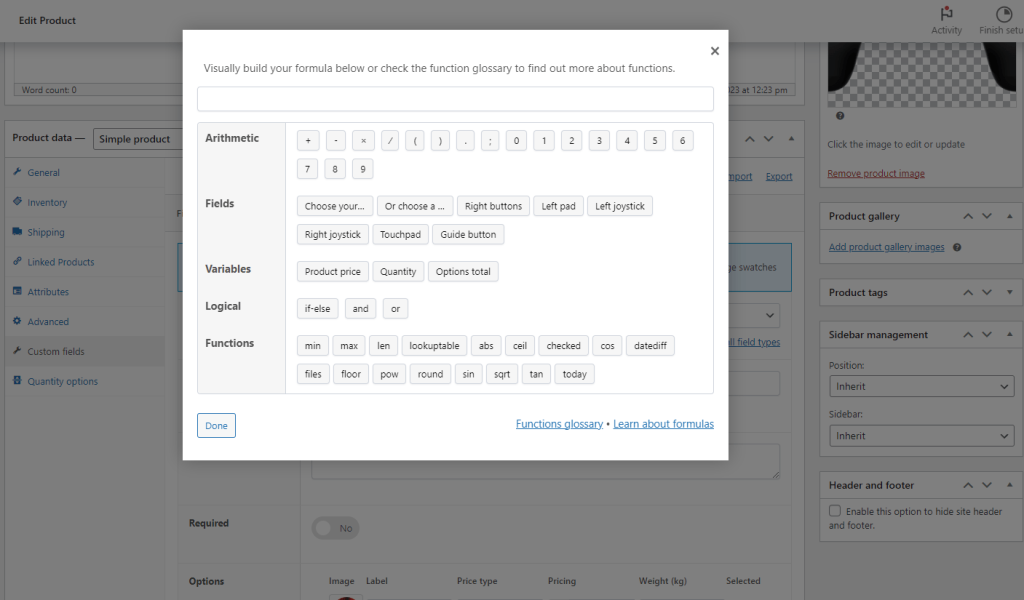Click the Activity icon in the top bar
The height and width of the screenshot is (600, 1024).
(946, 15)
